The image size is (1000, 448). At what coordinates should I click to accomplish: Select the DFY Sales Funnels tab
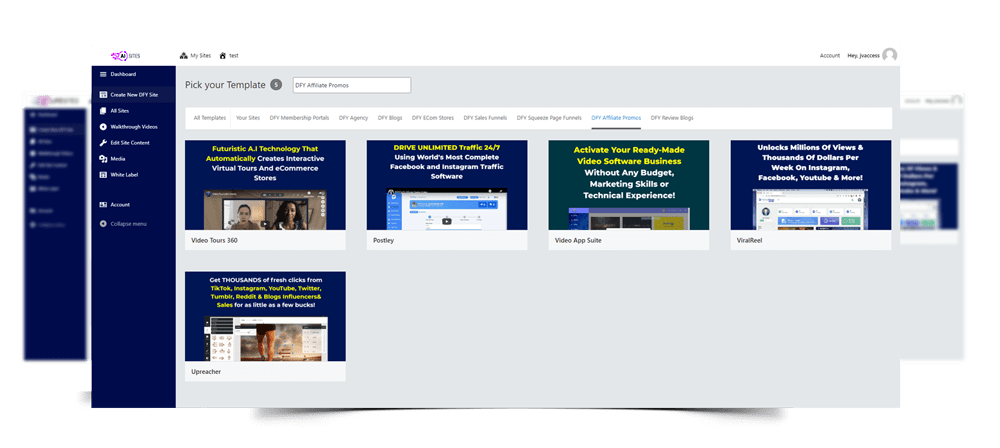click(485, 118)
